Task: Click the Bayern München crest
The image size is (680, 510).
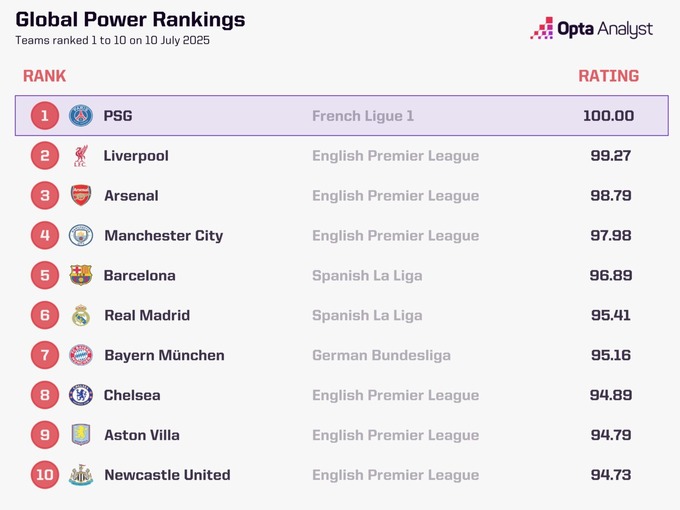Action: 81,355
